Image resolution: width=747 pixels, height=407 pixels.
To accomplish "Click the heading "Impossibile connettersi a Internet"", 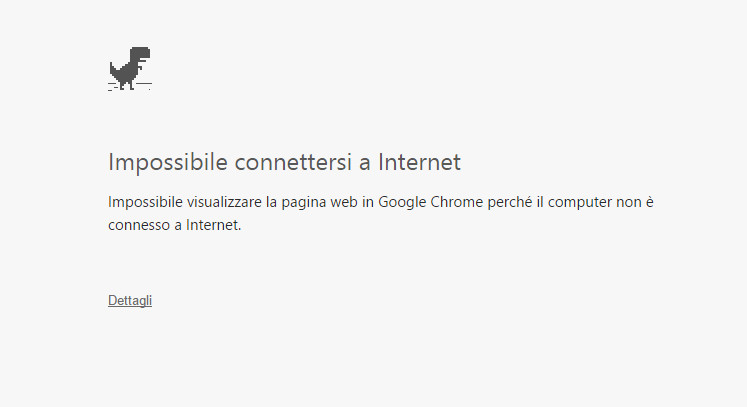I will pos(284,162).
